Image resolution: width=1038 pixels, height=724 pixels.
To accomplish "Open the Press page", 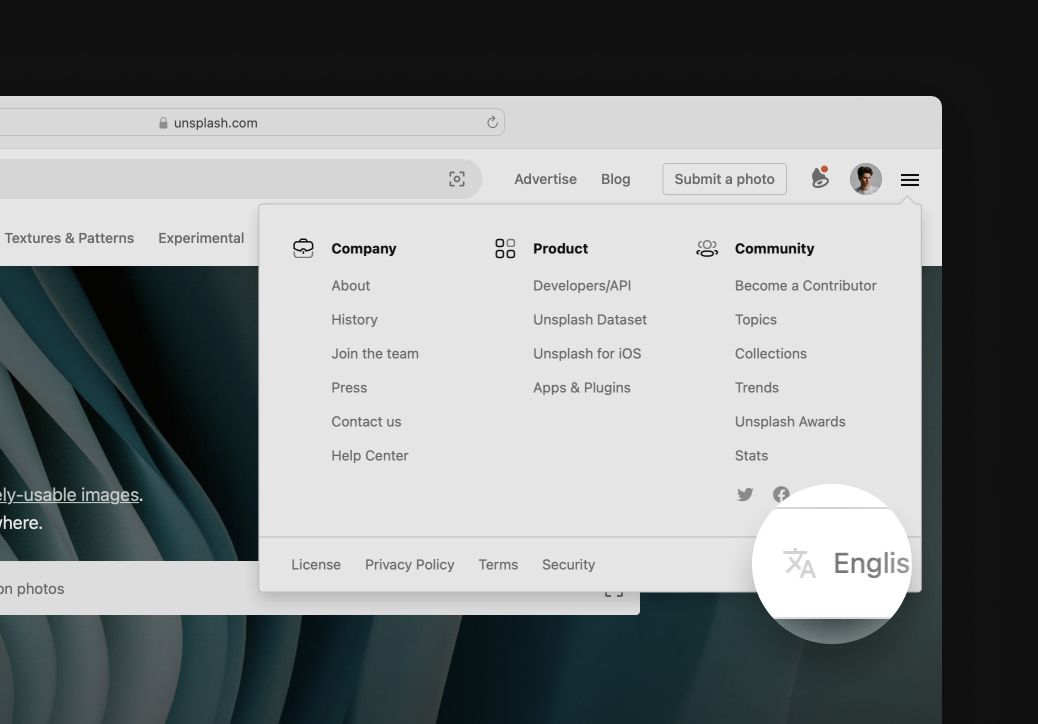I will (x=349, y=388).
